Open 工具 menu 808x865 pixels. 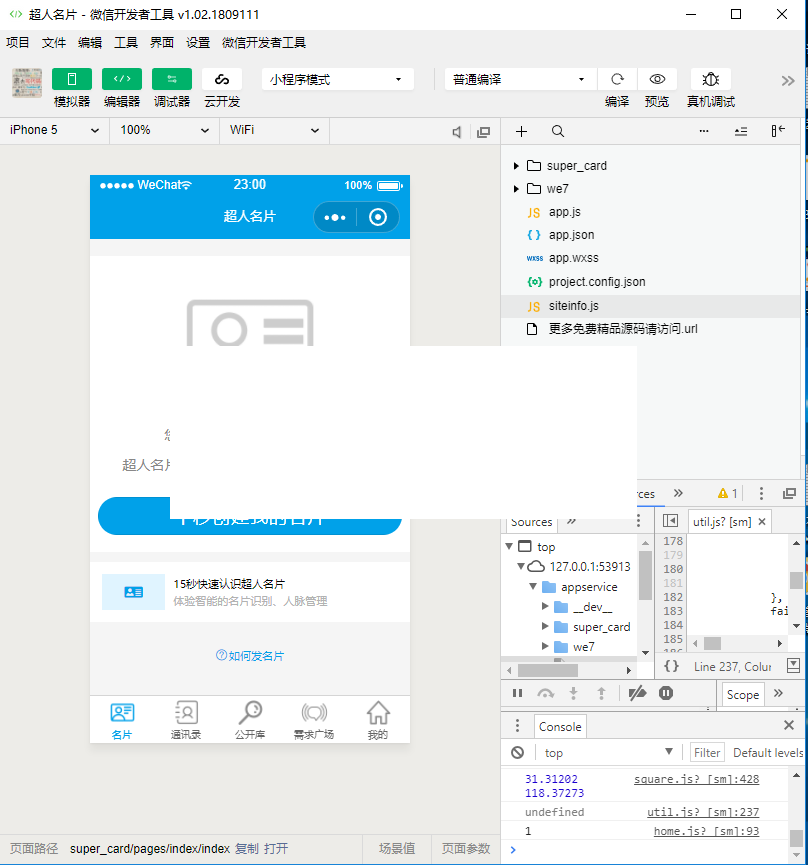[126, 42]
